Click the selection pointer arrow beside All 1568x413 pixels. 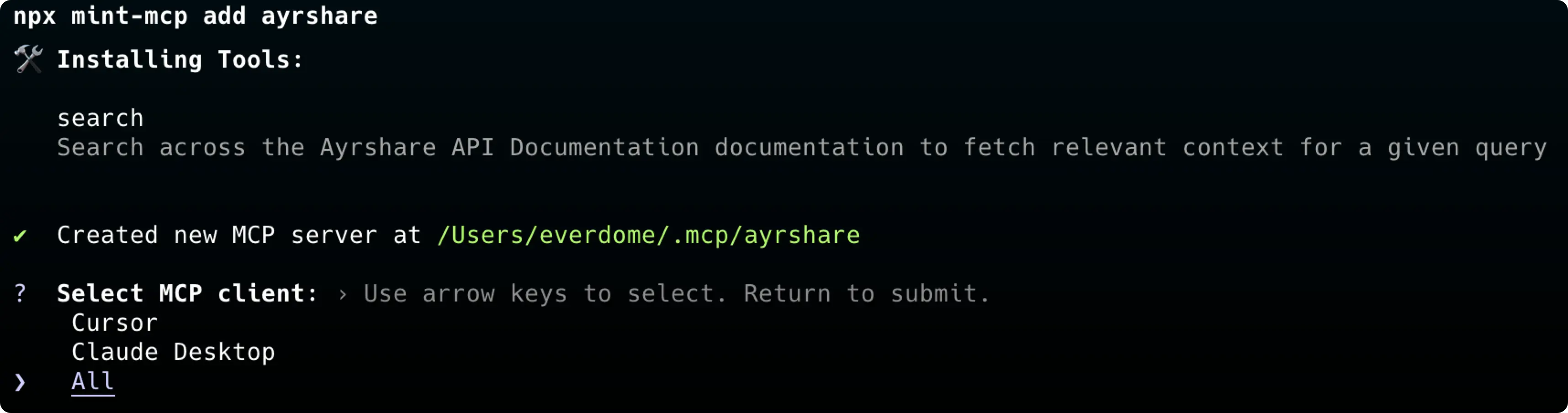point(20,382)
